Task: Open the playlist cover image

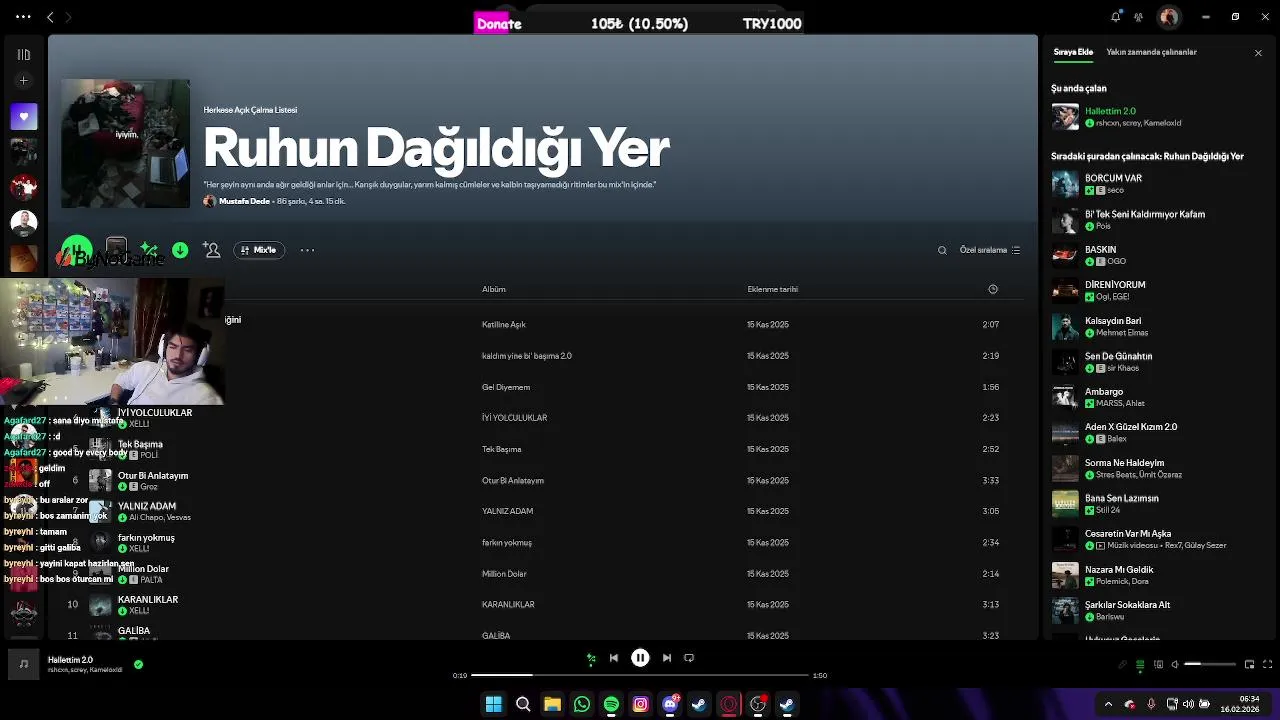Action: tap(125, 143)
